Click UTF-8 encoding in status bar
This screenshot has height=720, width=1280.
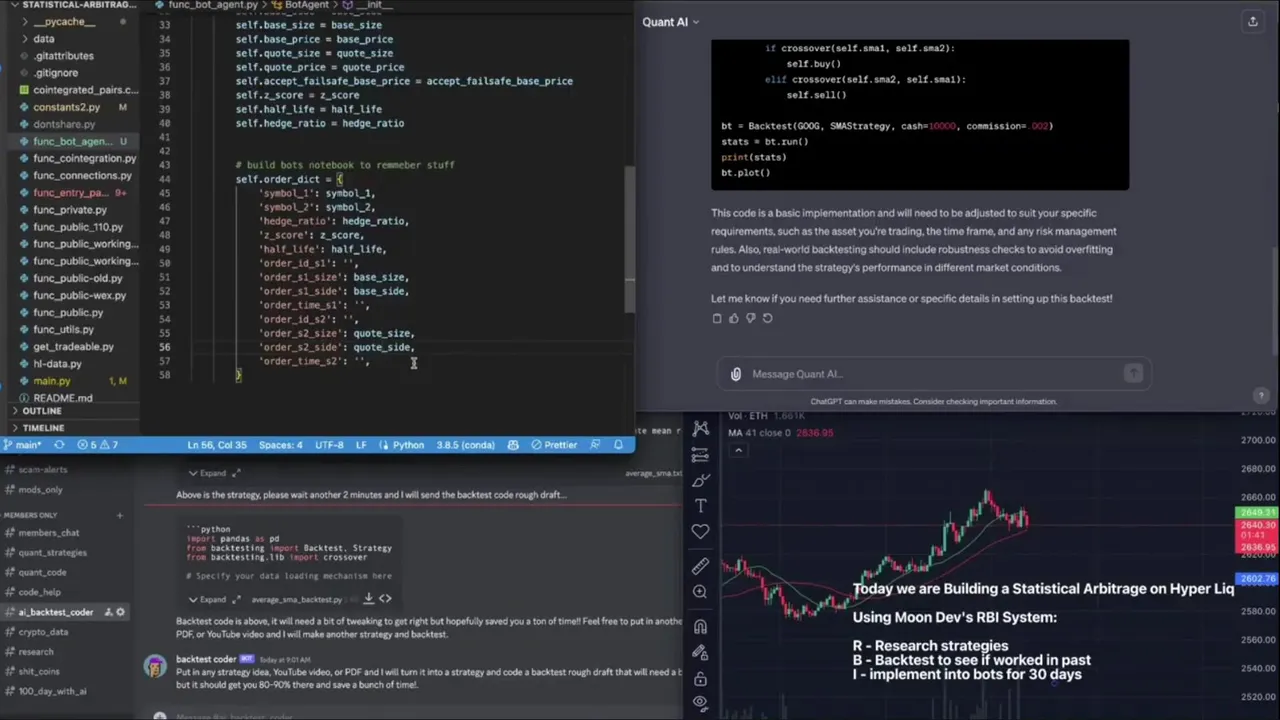coord(329,445)
